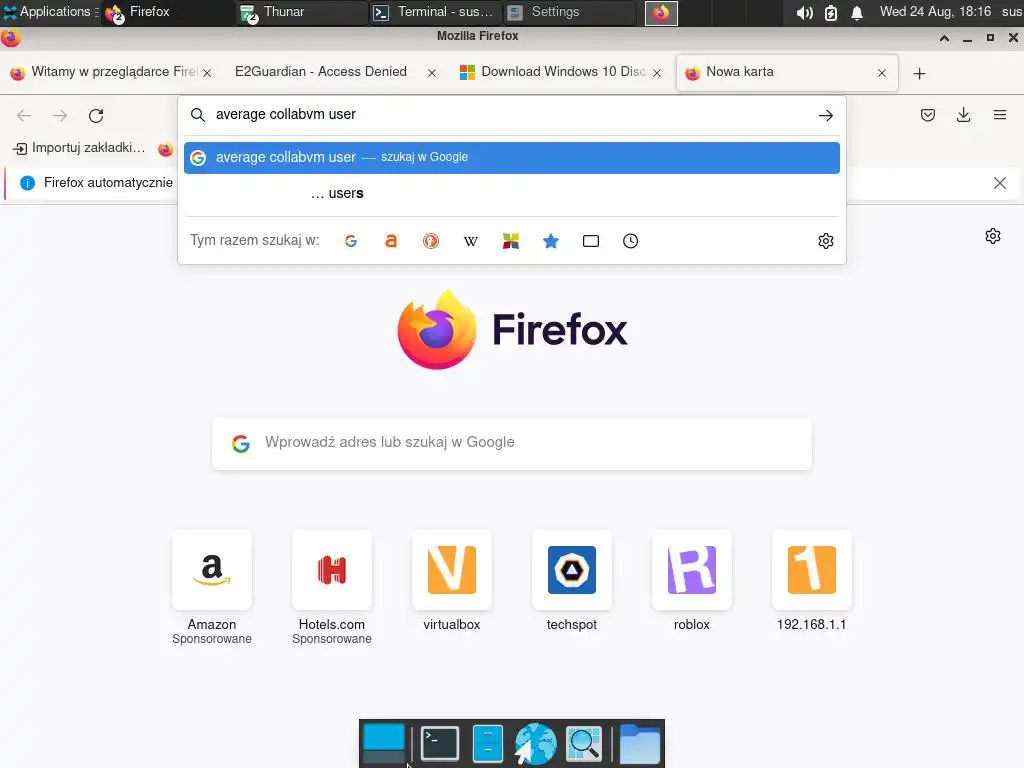Close the Nowa karta tab

coord(882,73)
